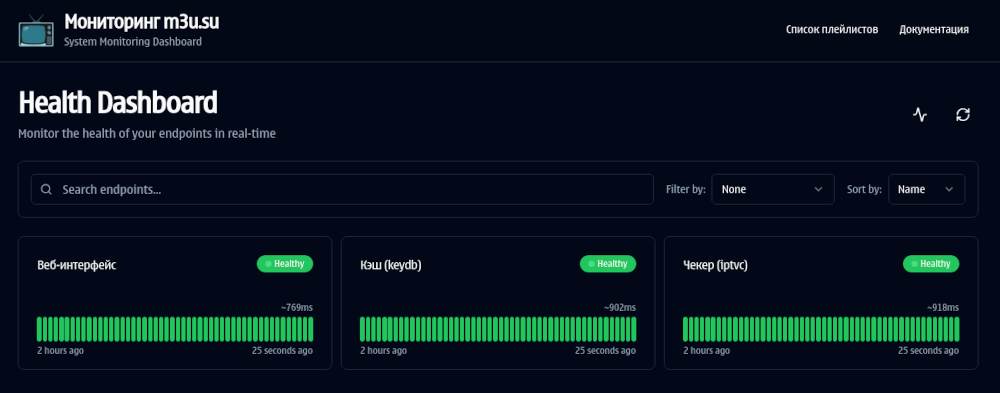Open the Filter by dropdown
This screenshot has height=393, width=1000.
(x=773, y=189)
